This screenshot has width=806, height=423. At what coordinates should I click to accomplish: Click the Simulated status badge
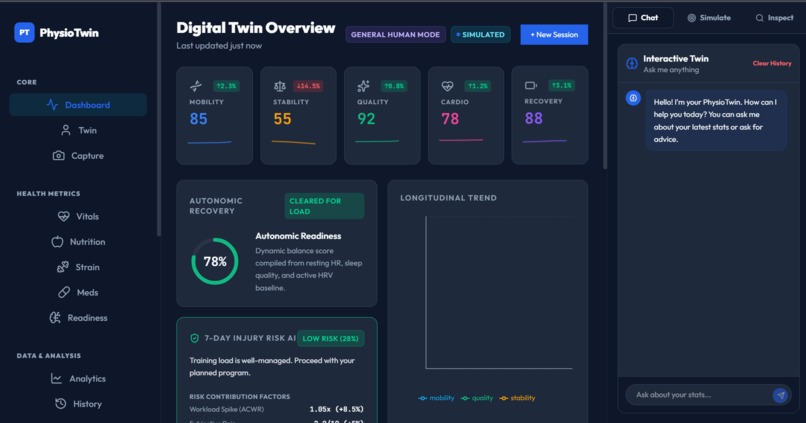coord(481,34)
